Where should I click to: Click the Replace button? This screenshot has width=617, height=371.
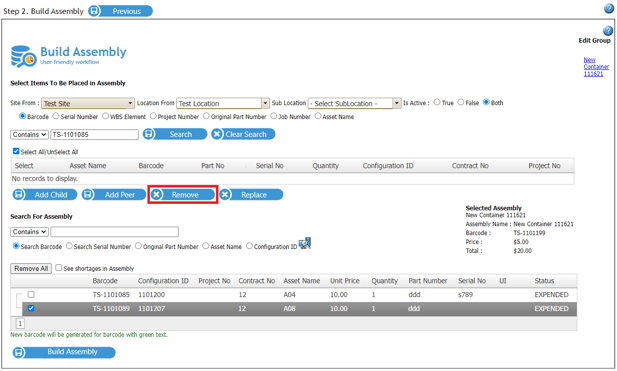click(x=251, y=195)
